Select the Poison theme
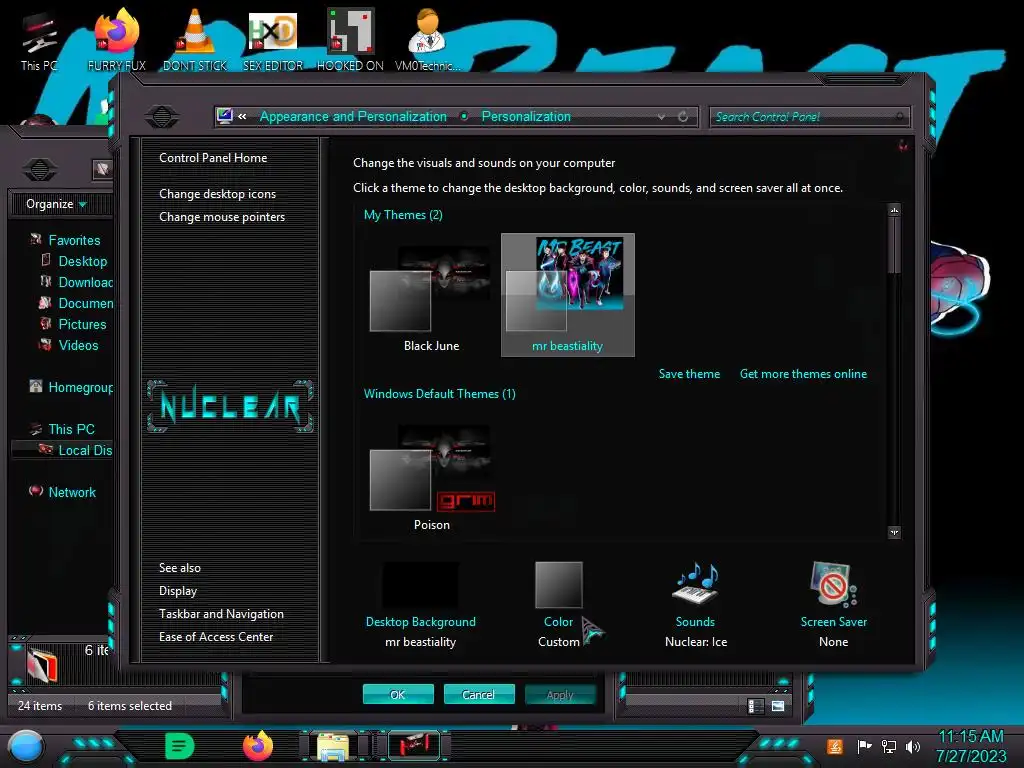Image resolution: width=1024 pixels, height=768 pixels. [x=431, y=477]
